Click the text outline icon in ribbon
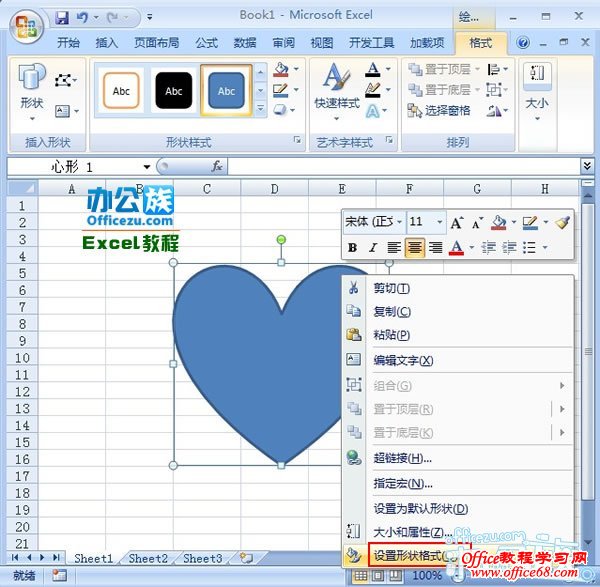This screenshot has width=600, height=587. [x=373, y=90]
